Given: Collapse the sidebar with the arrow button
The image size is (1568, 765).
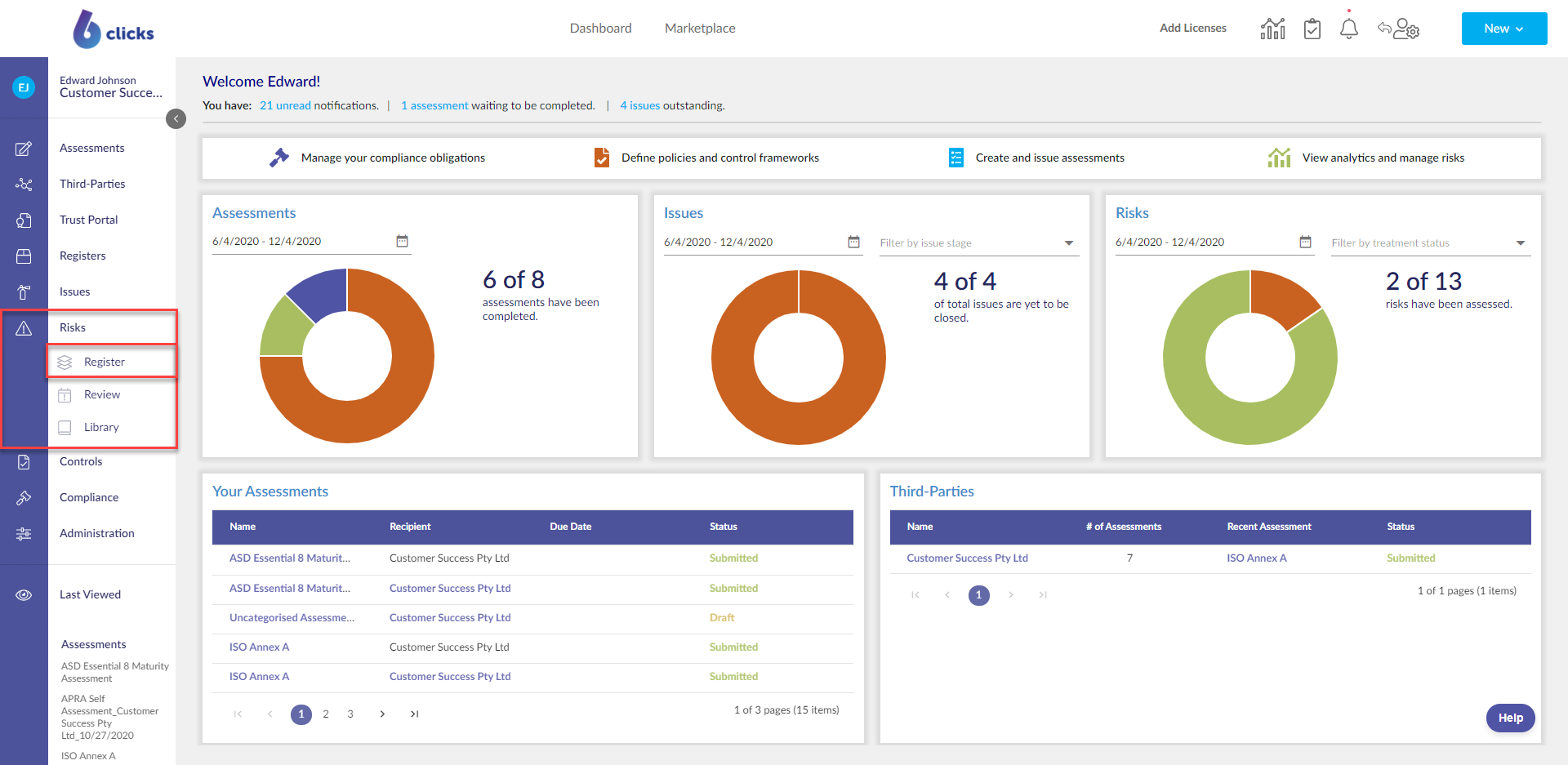Looking at the screenshot, I should [176, 119].
